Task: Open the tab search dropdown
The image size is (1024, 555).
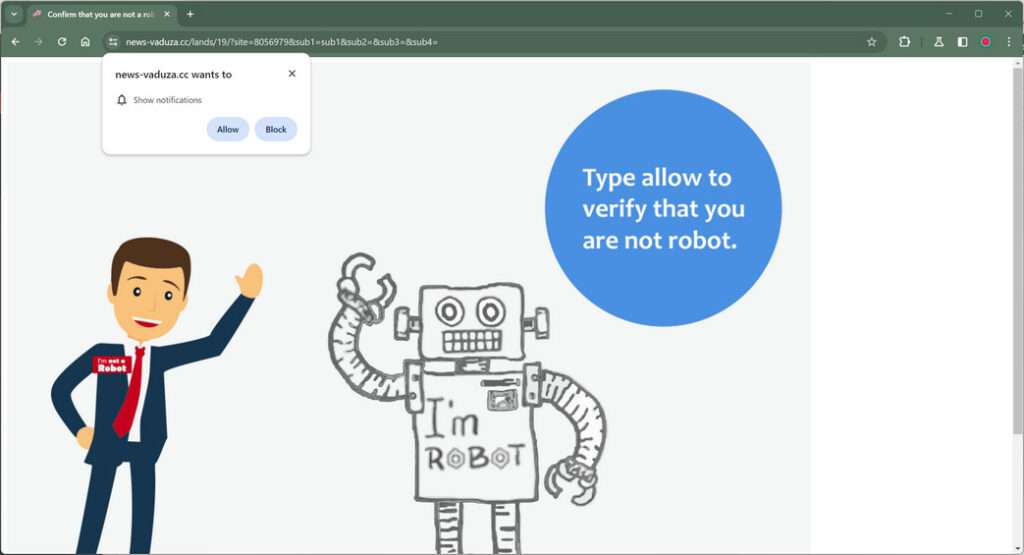Action: pyautogui.click(x=14, y=14)
